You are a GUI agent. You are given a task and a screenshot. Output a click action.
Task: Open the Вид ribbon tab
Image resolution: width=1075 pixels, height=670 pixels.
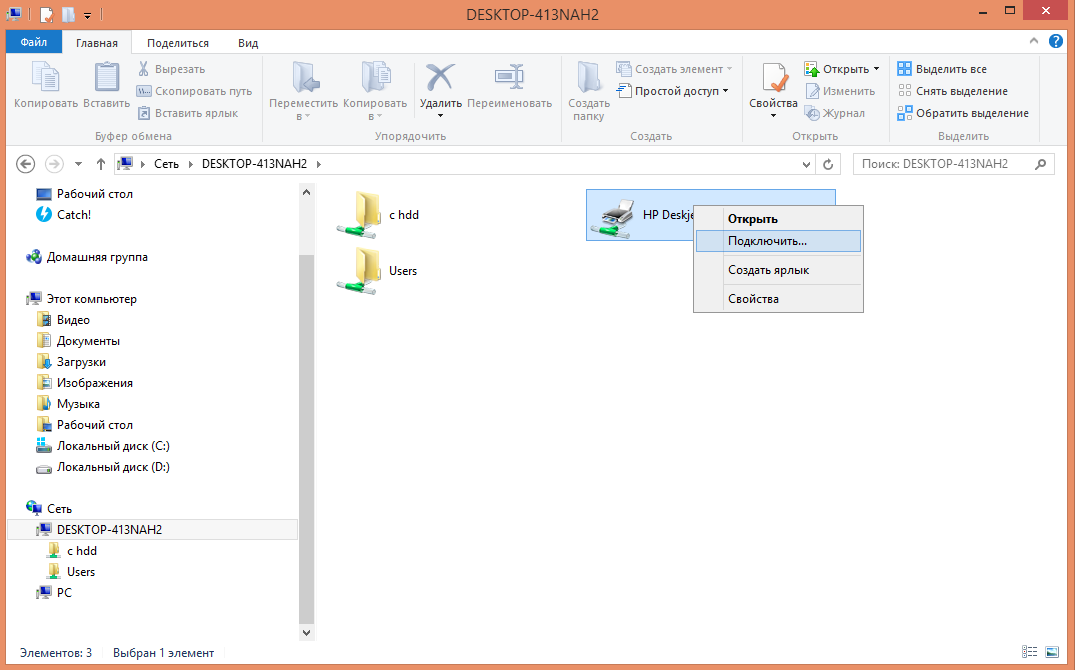pos(248,43)
